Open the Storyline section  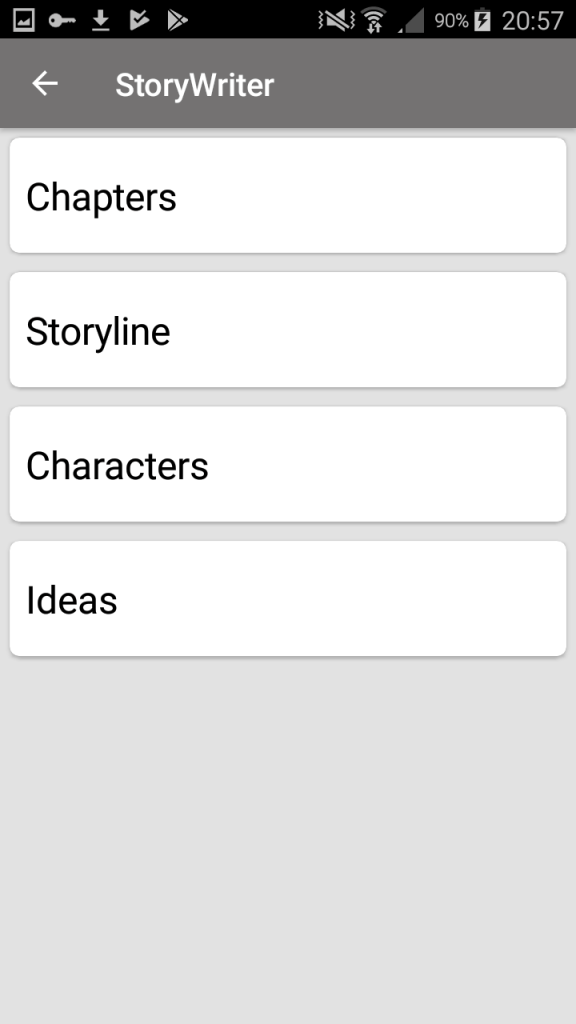pyautogui.click(x=288, y=330)
